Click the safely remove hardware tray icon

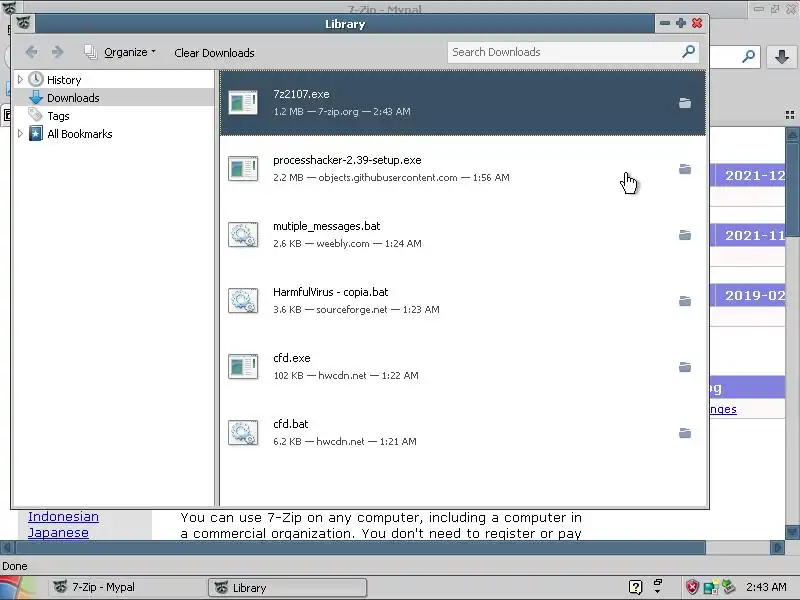click(x=728, y=587)
